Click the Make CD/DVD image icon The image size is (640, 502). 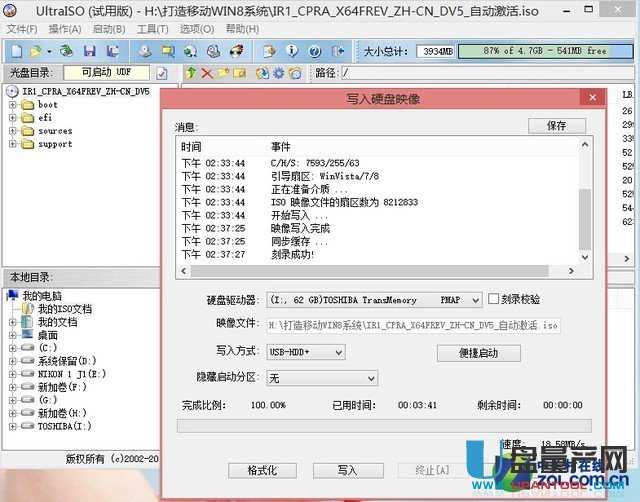point(144,51)
